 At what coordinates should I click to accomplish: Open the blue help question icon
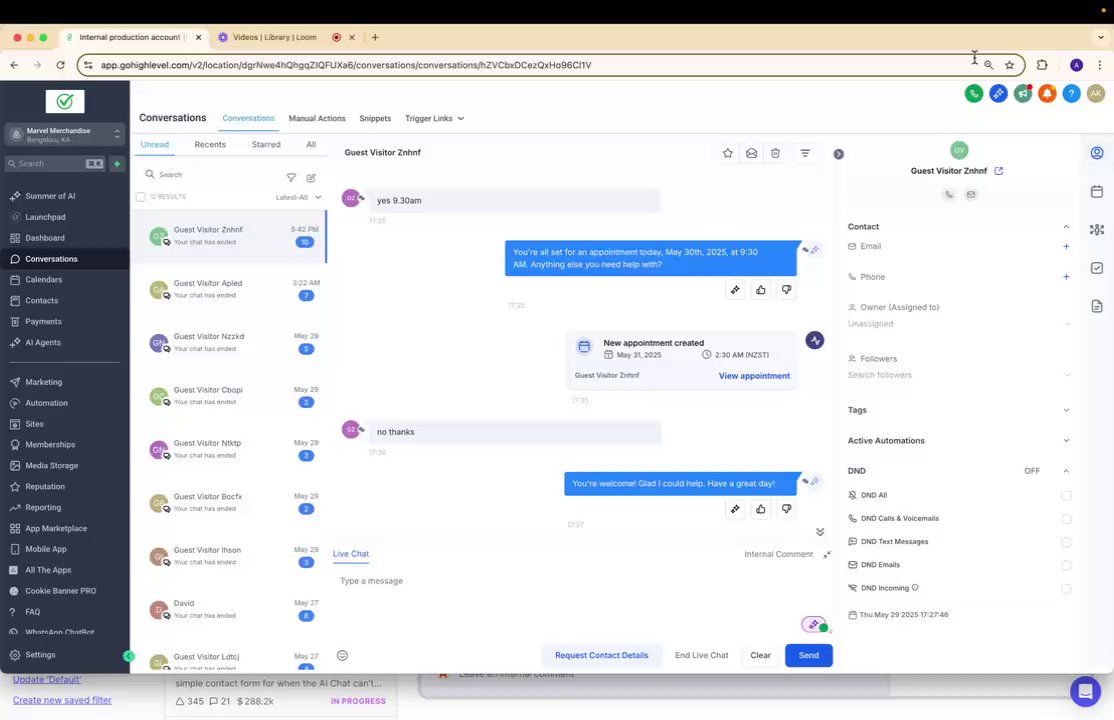point(1071,93)
